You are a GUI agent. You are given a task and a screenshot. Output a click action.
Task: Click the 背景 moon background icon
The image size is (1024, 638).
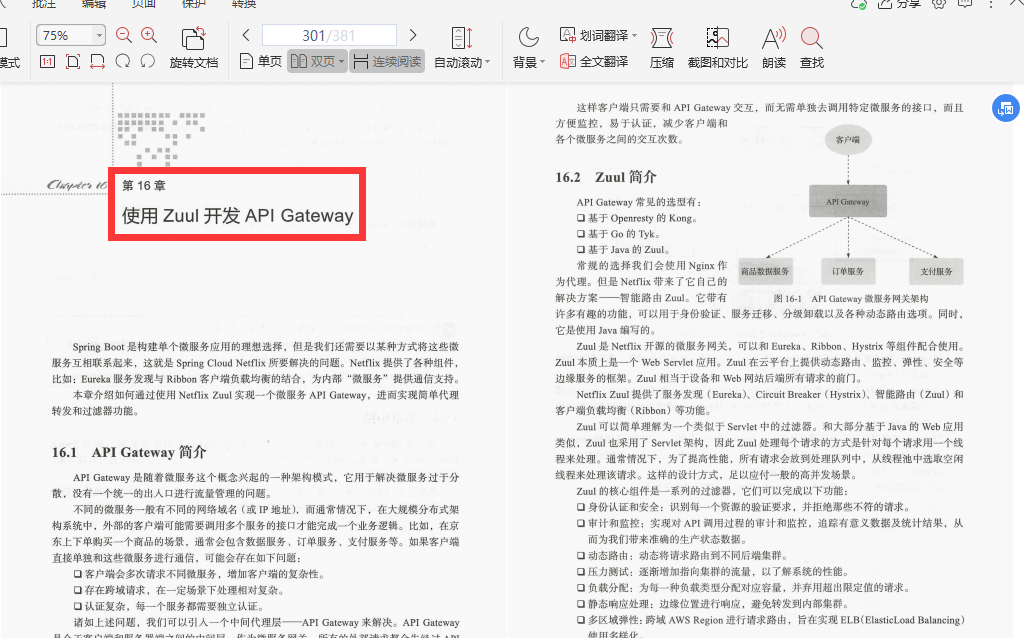pos(528,38)
